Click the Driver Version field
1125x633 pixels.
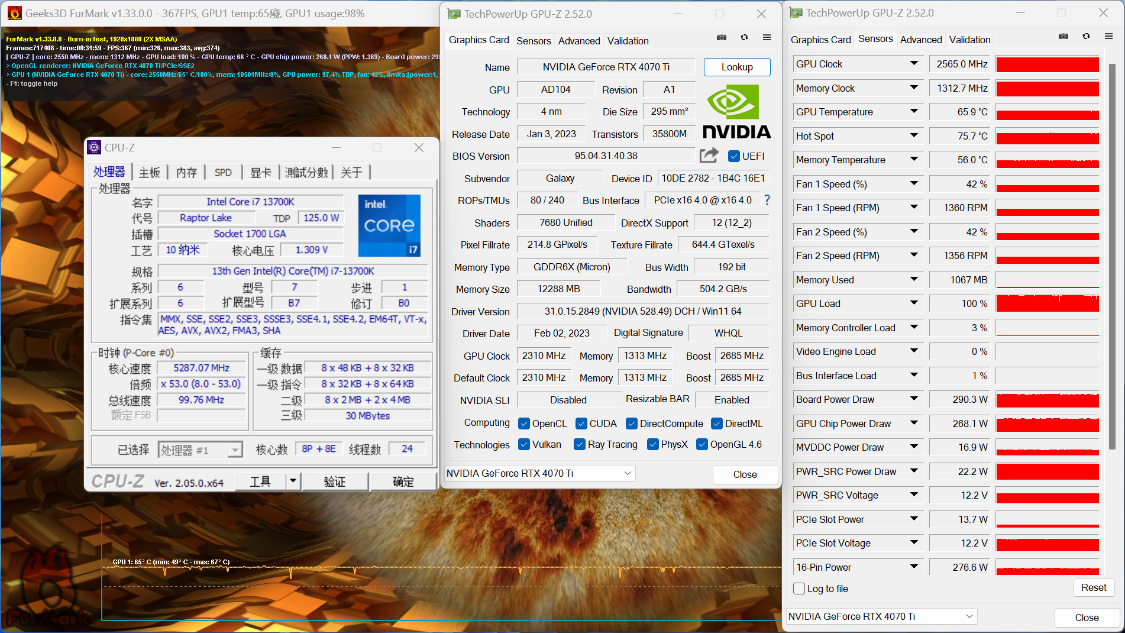(x=643, y=311)
